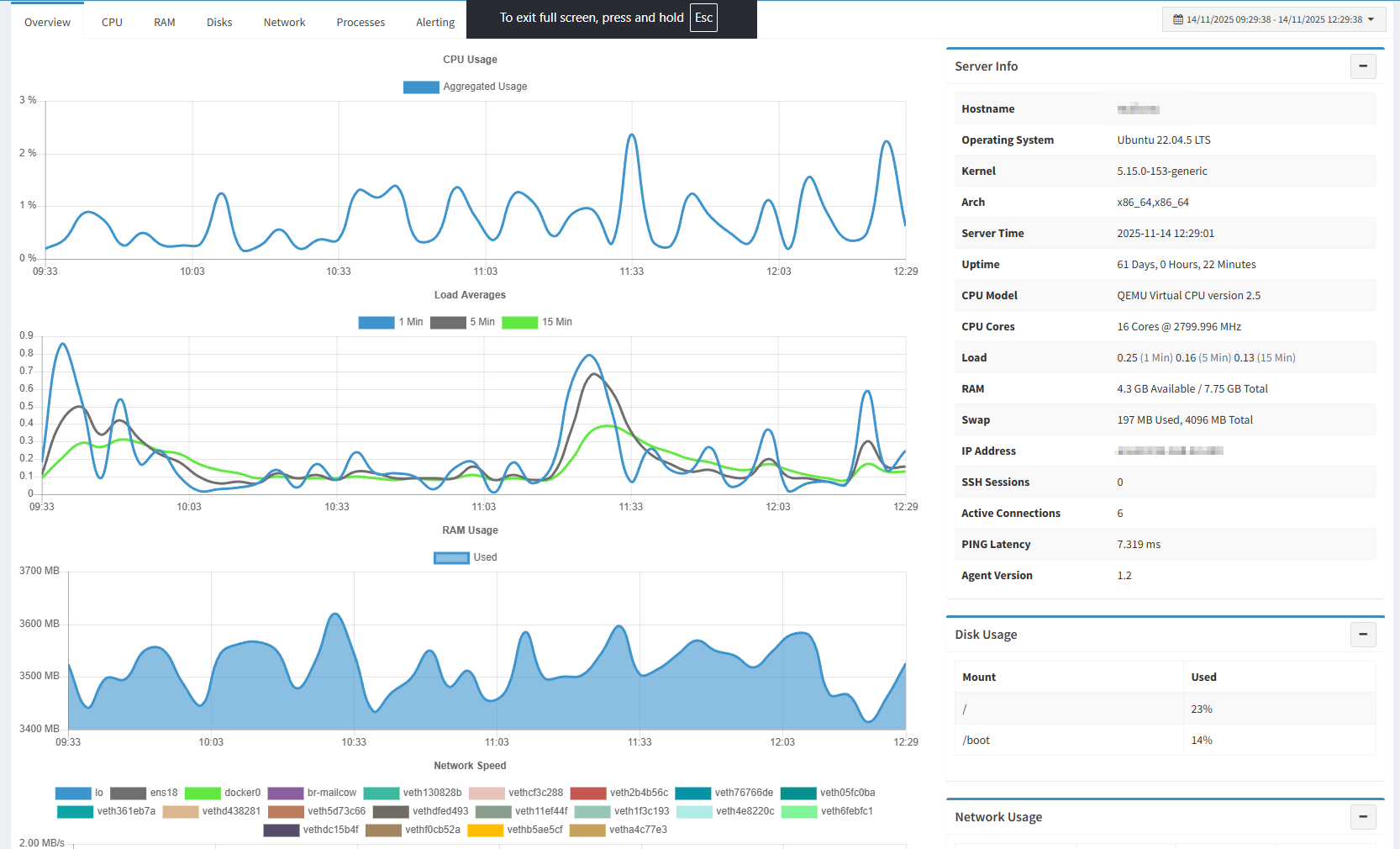1400x849 pixels.
Task: Open the Processes tab
Action: point(361,22)
